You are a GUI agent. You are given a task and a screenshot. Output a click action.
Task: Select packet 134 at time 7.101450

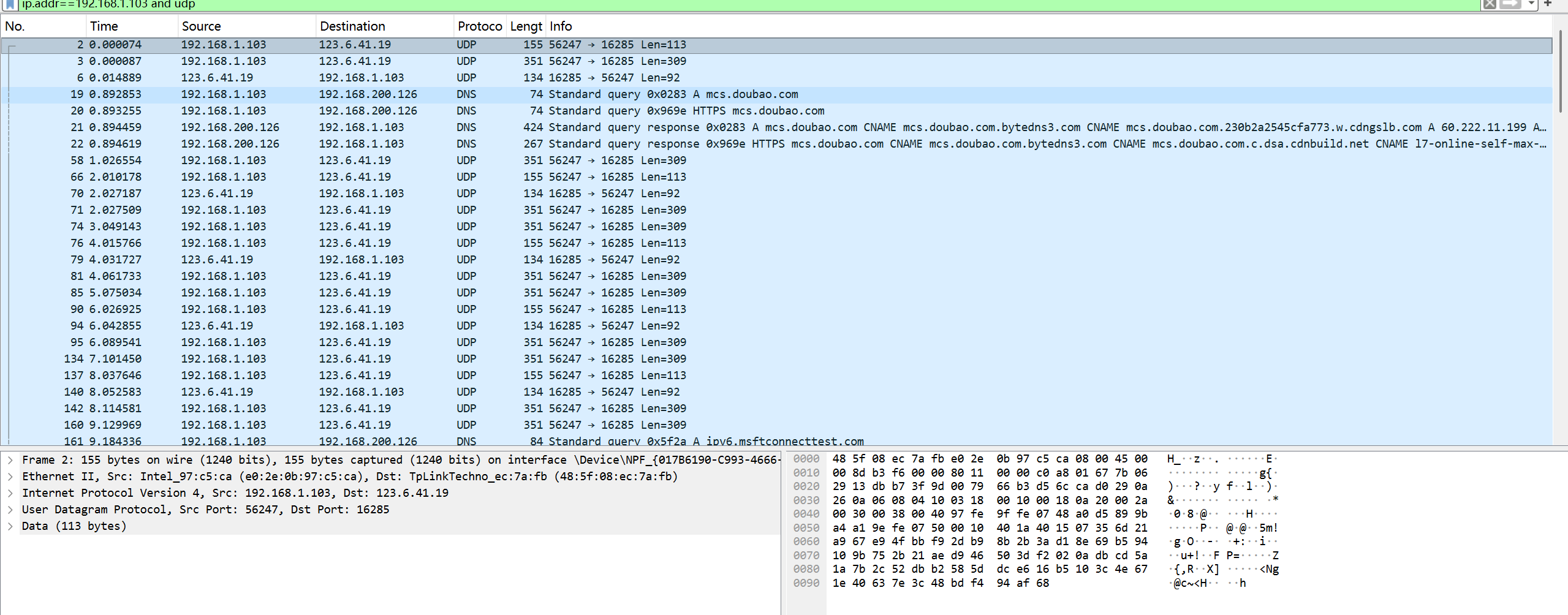(x=776, y=359)
